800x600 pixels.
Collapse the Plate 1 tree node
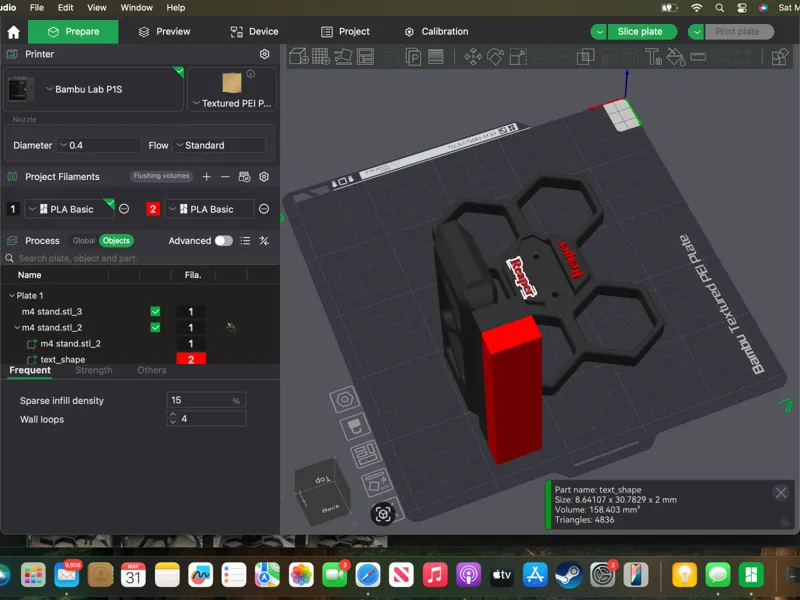(12, 295)
